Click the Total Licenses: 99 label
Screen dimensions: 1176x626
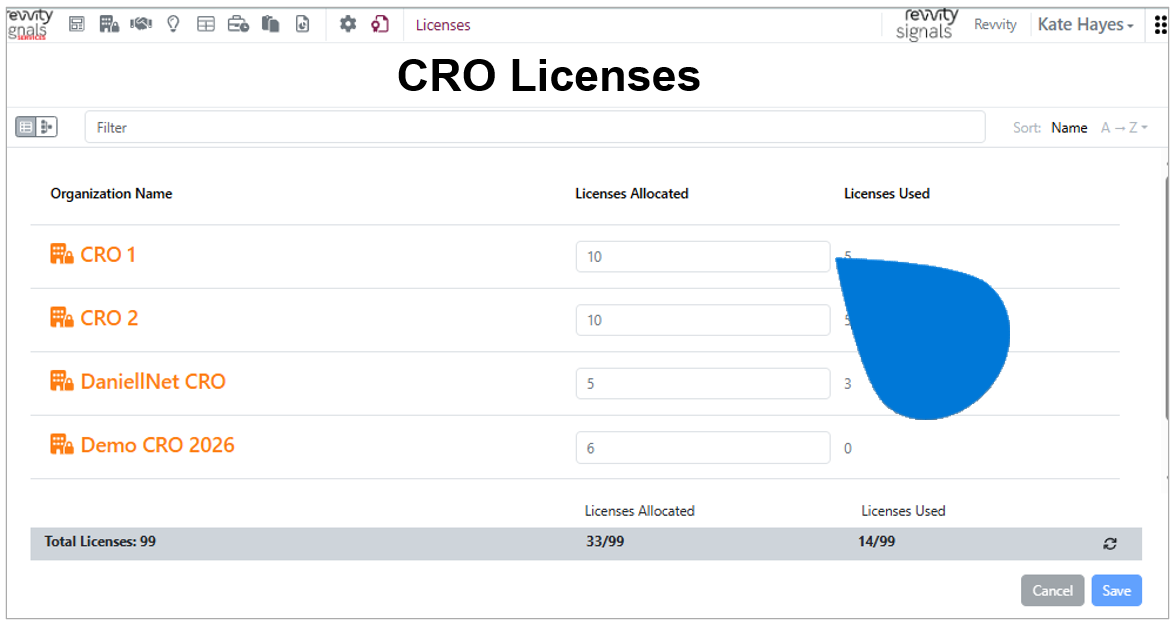(x=100, y=541)
